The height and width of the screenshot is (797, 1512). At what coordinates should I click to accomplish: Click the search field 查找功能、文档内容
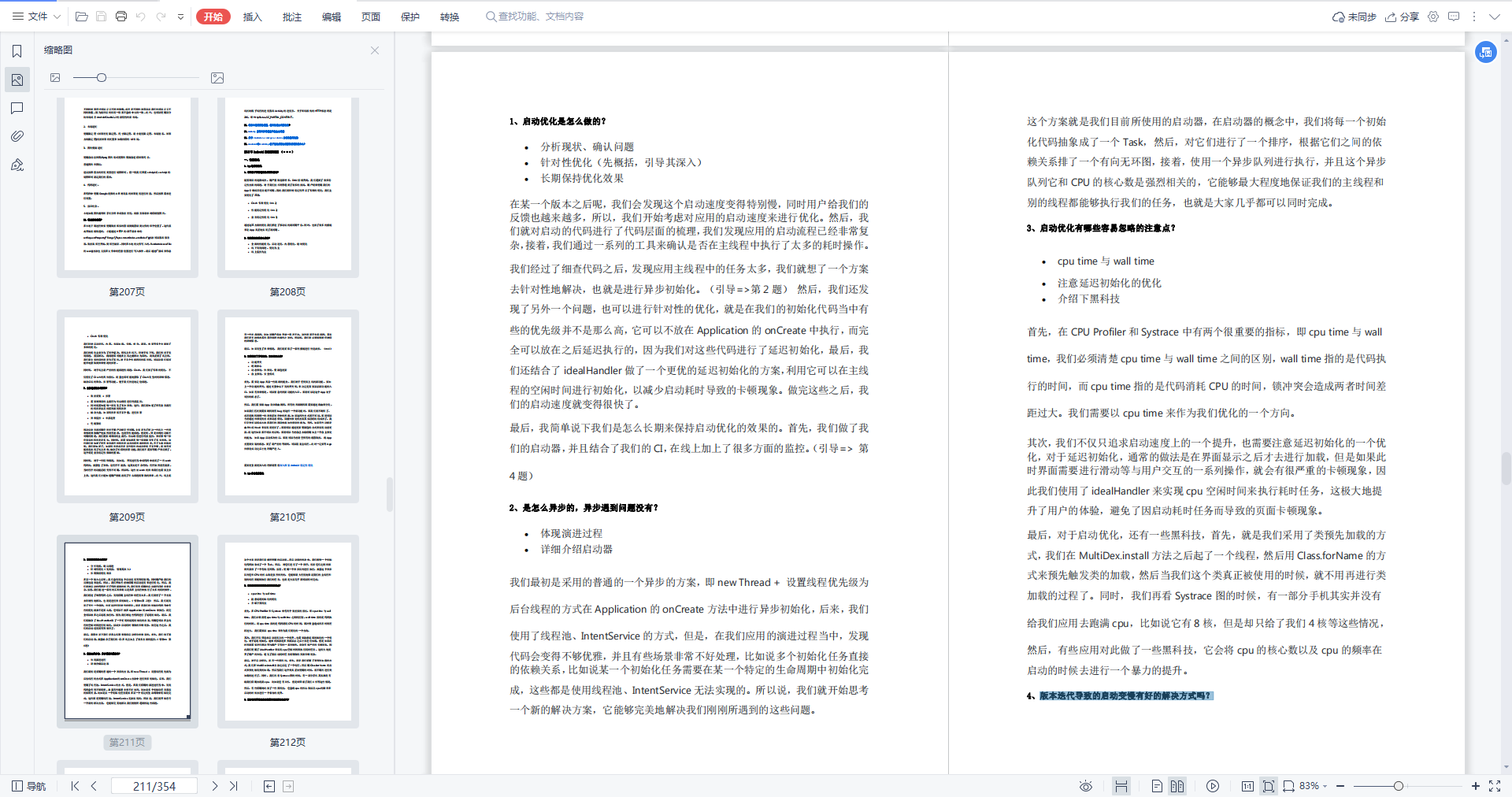click(x=535, y=17)
